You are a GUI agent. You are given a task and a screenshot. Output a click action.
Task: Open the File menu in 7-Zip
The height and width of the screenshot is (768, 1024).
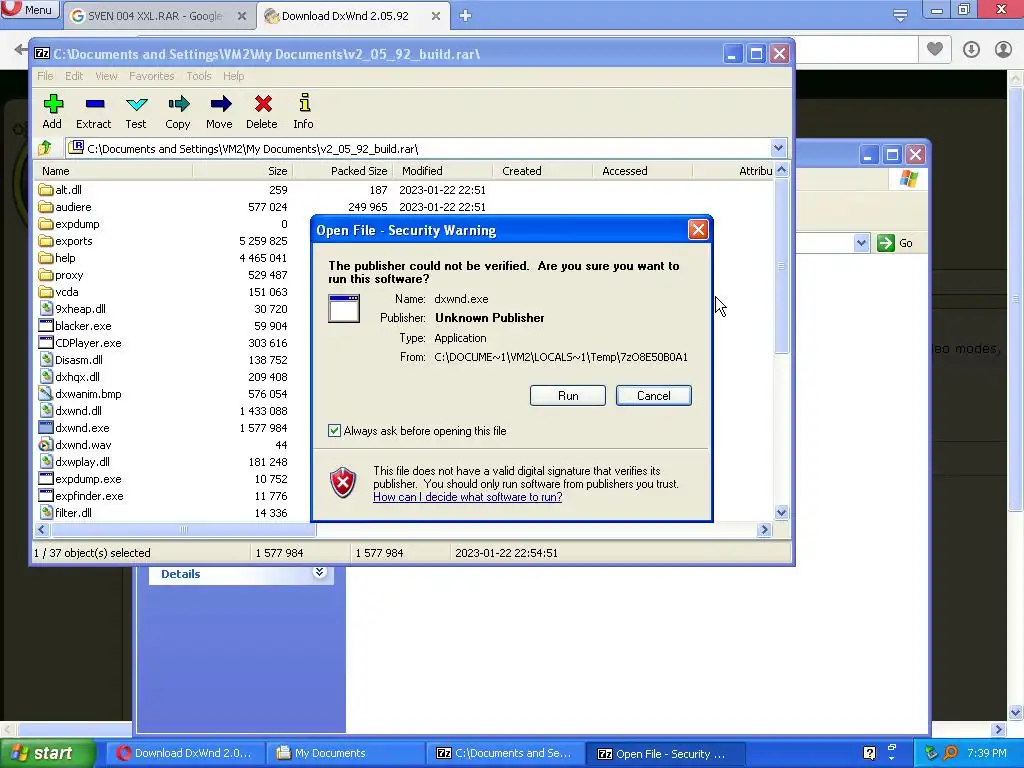(45, 76)
